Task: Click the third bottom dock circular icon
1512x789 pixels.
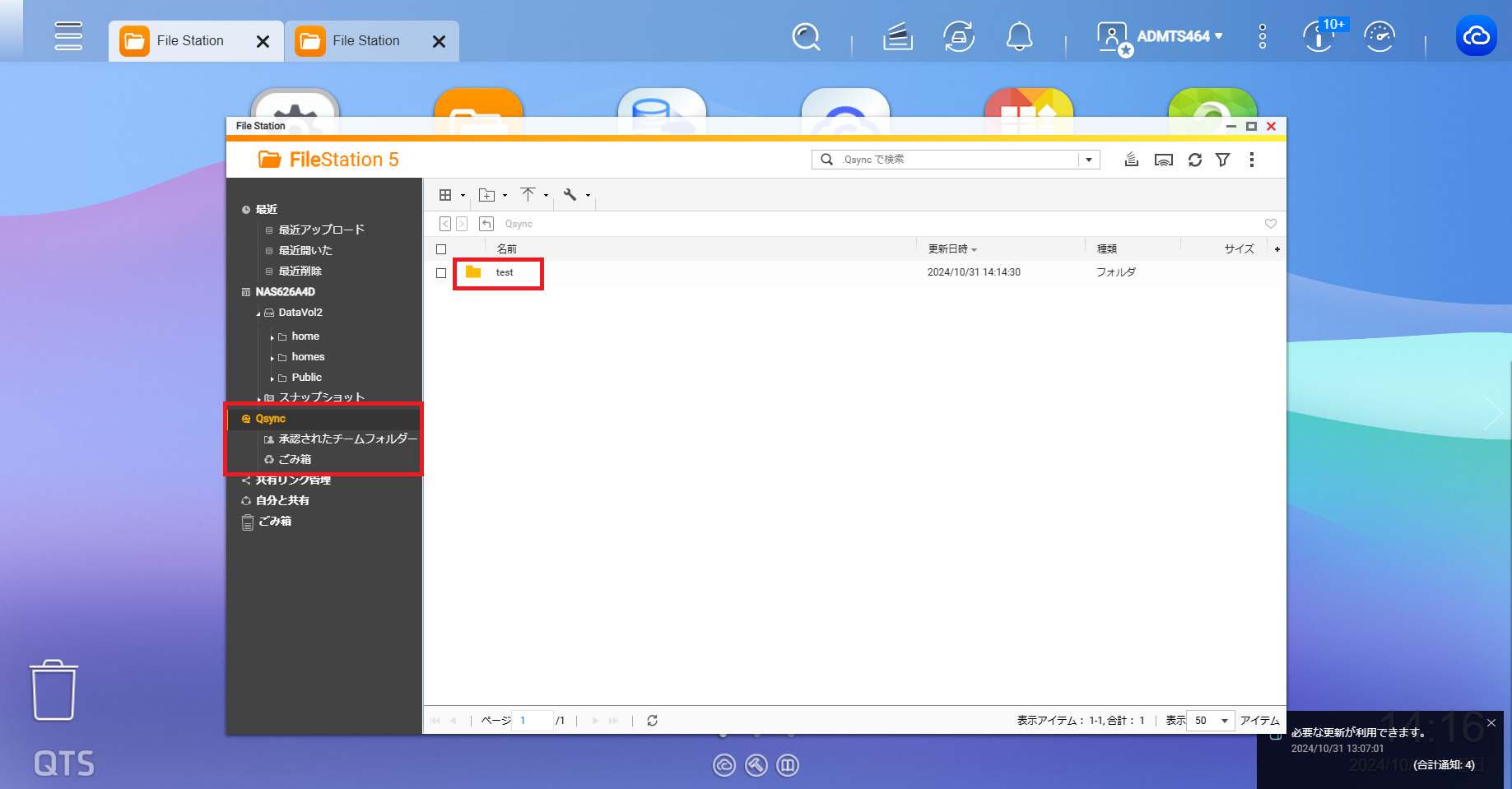Action: (788, 766)
